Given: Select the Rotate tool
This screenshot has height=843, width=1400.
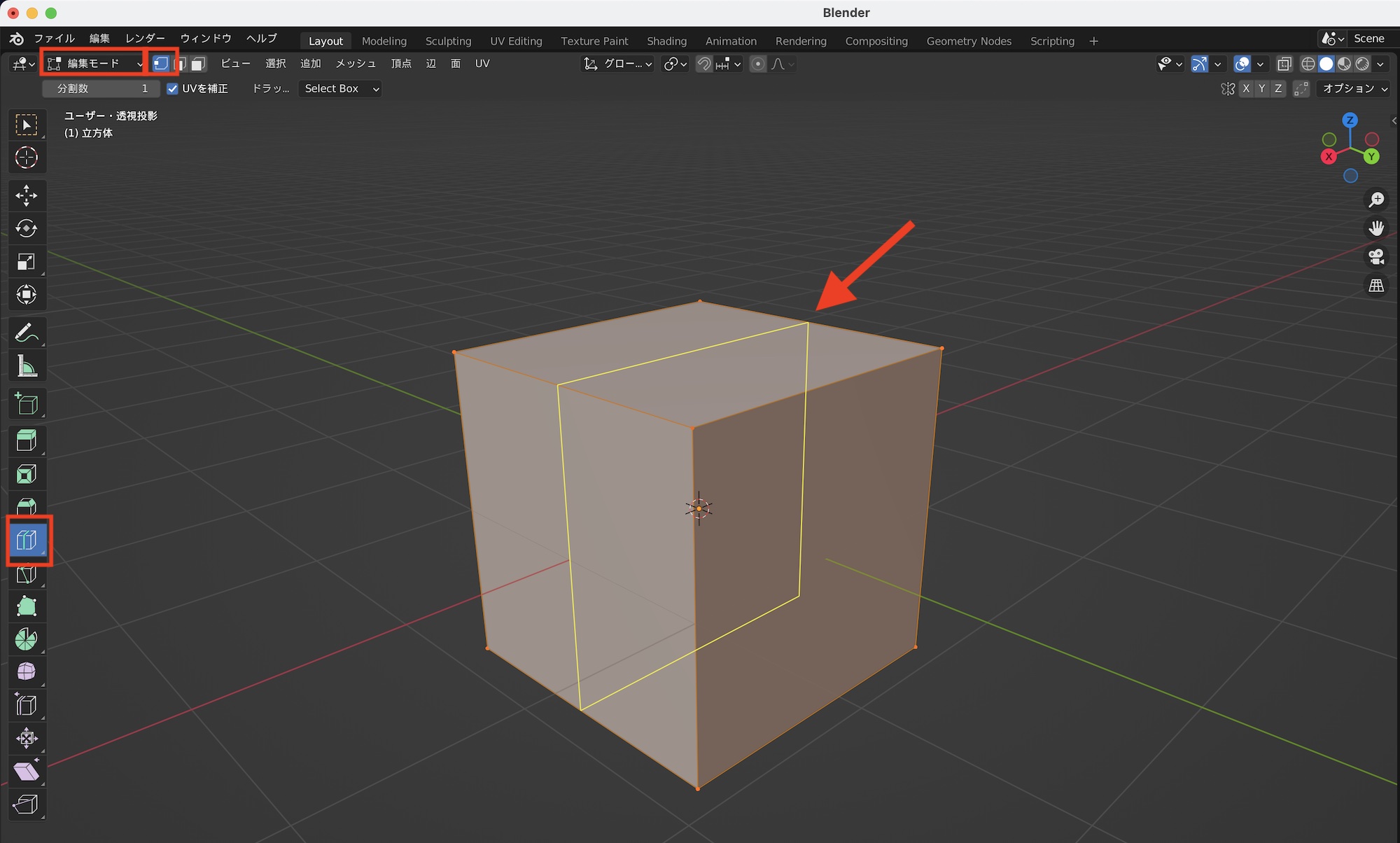Looking at the screenshot, I should [x=27, y=228].
